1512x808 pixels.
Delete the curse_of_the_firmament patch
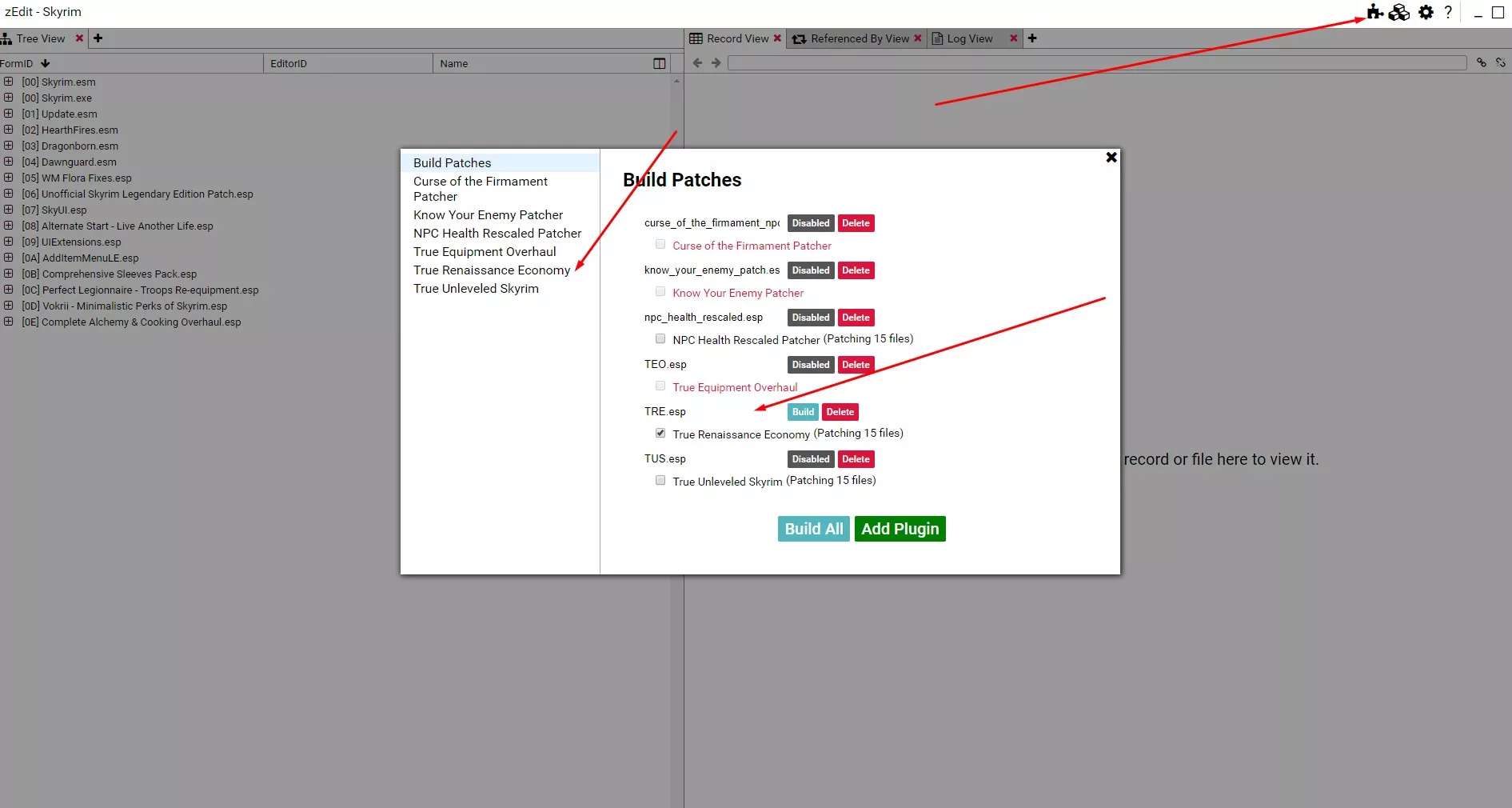pyautogui.click(x=856, y=223)
